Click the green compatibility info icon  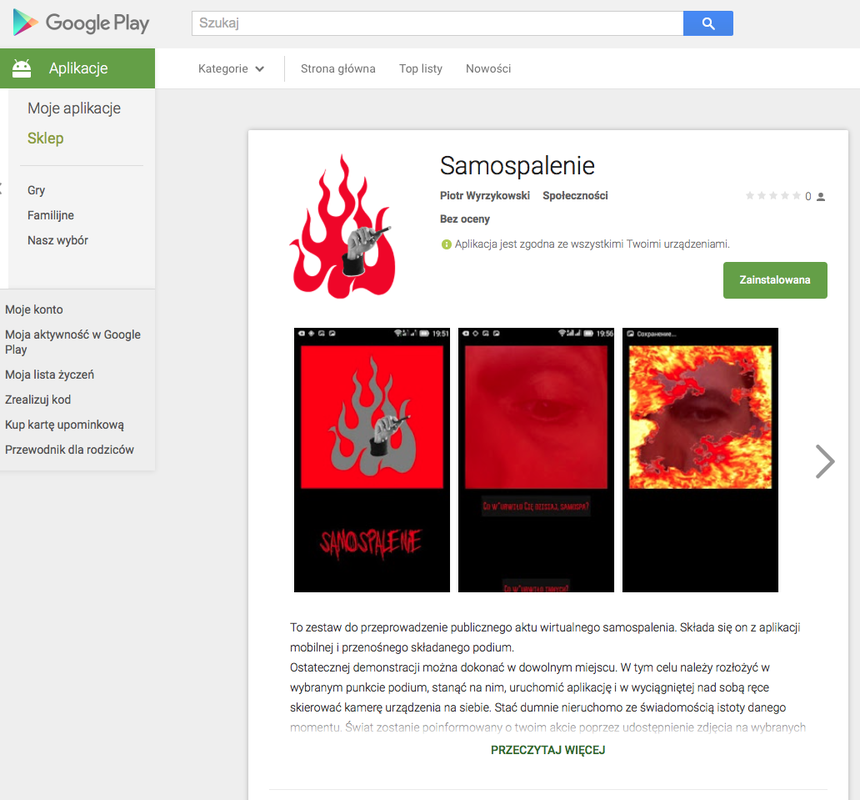point(446,245)
